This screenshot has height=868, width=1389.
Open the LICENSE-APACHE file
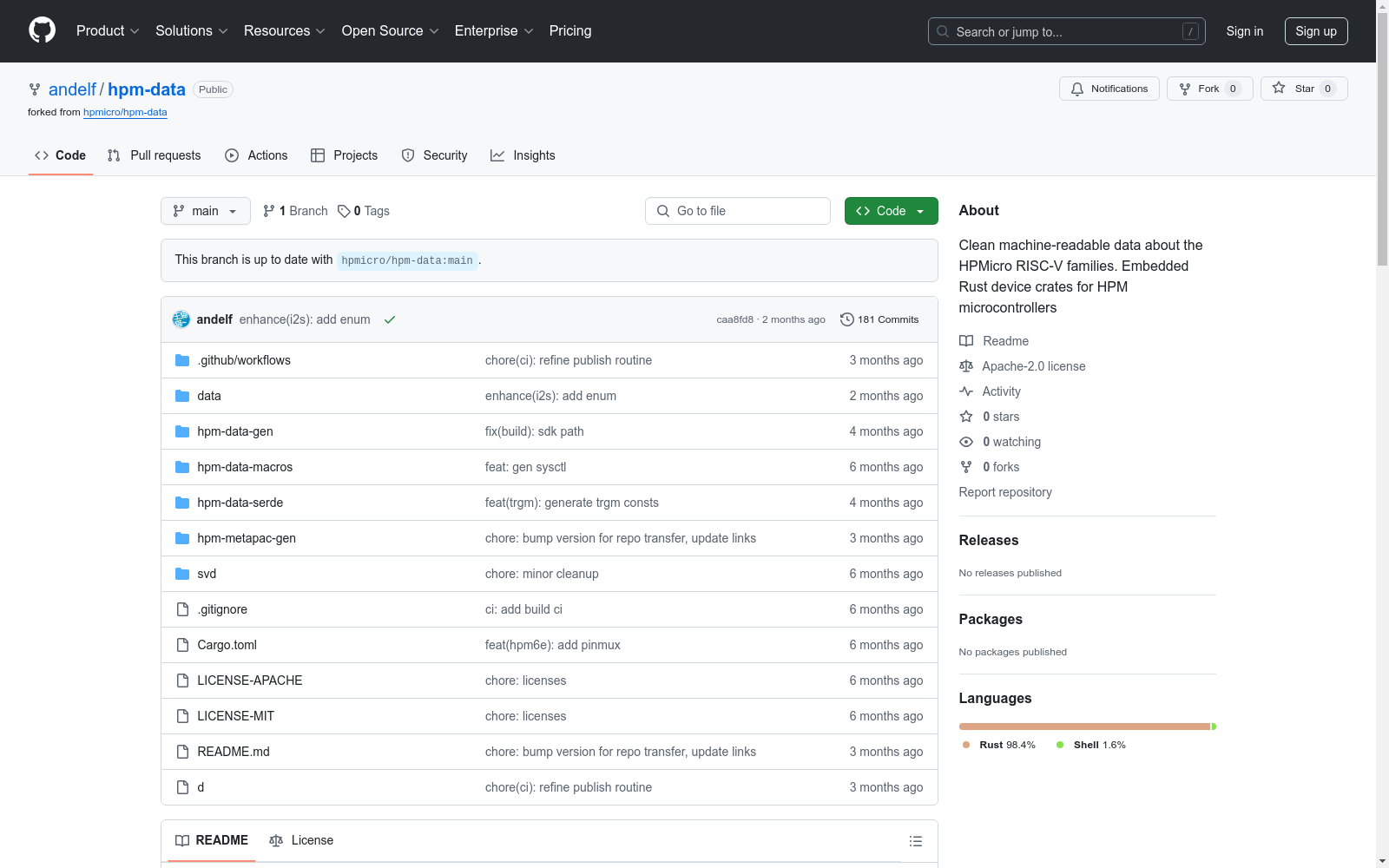(x=250, y=681)
